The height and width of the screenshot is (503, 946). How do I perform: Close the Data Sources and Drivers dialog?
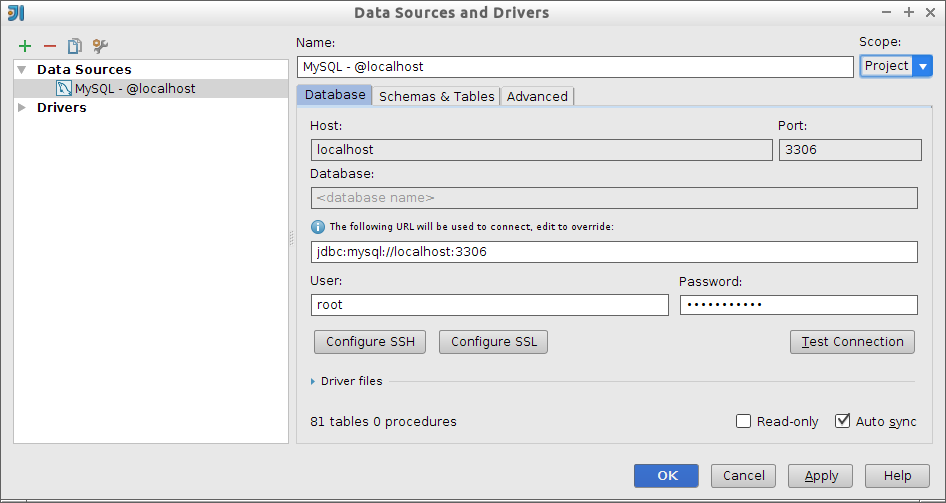coord(930,13)
